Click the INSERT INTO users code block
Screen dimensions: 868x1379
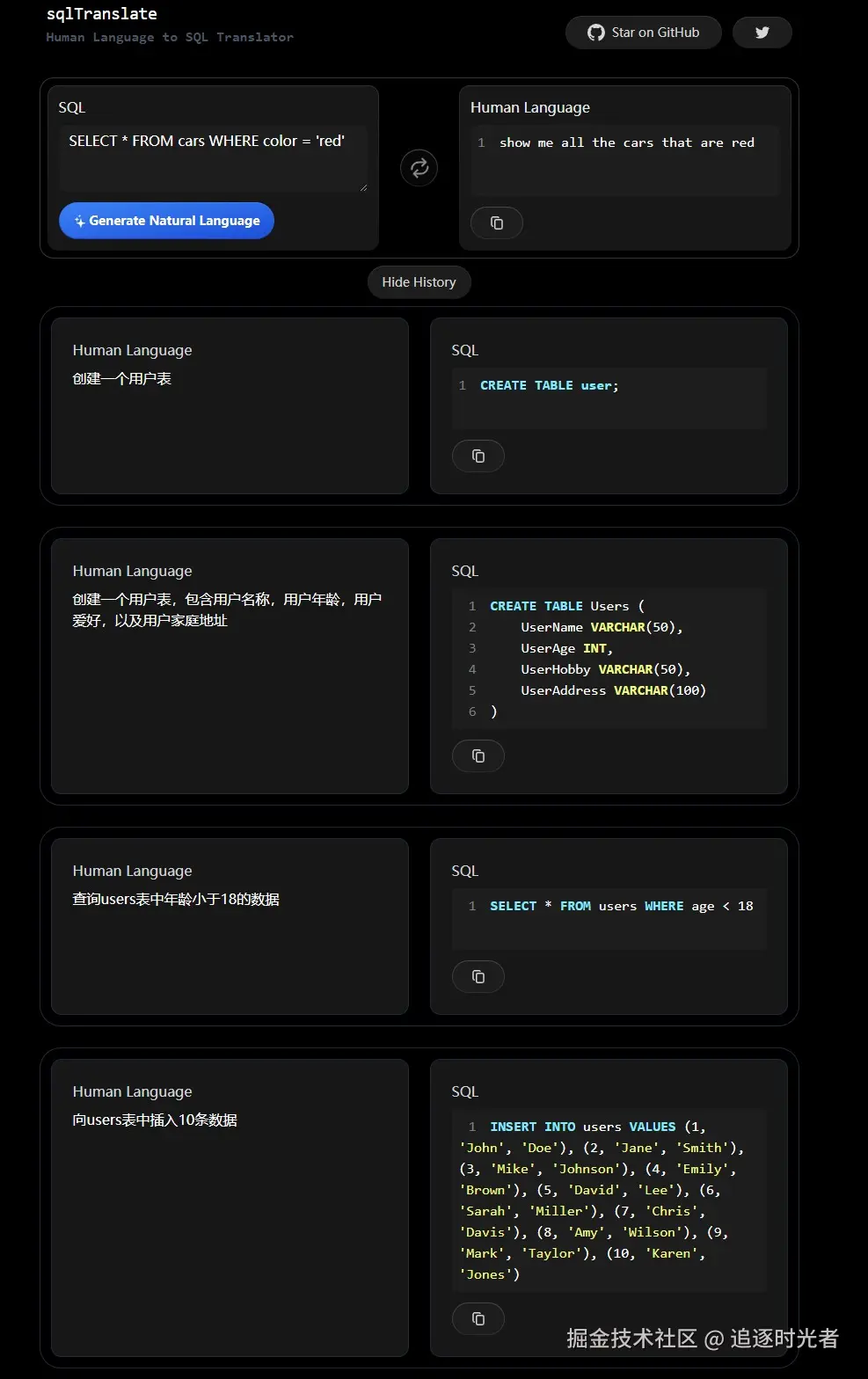pos(609,1200)
